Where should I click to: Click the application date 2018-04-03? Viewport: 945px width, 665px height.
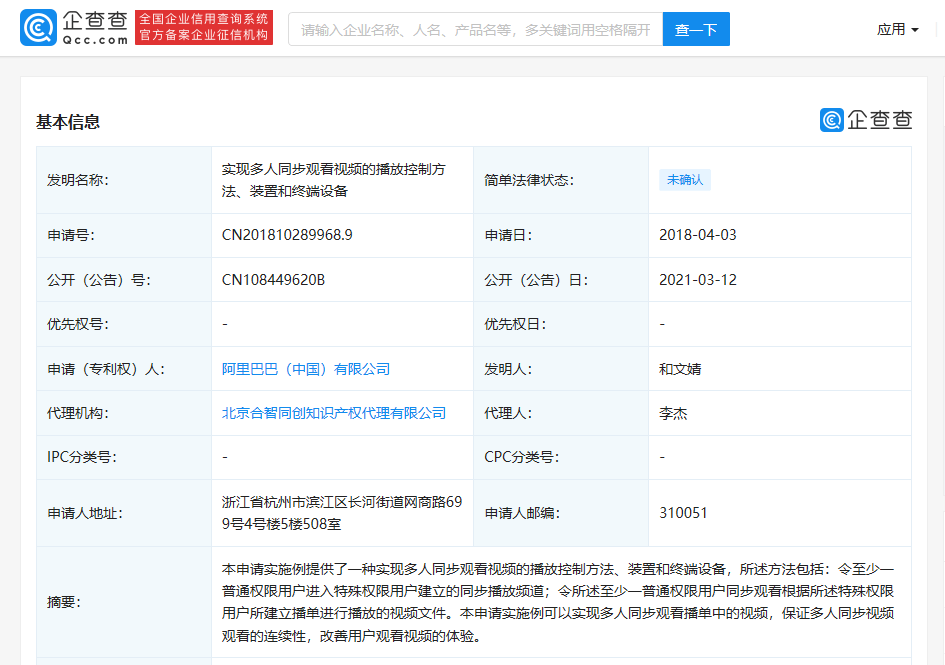click(x=697, y=235)
